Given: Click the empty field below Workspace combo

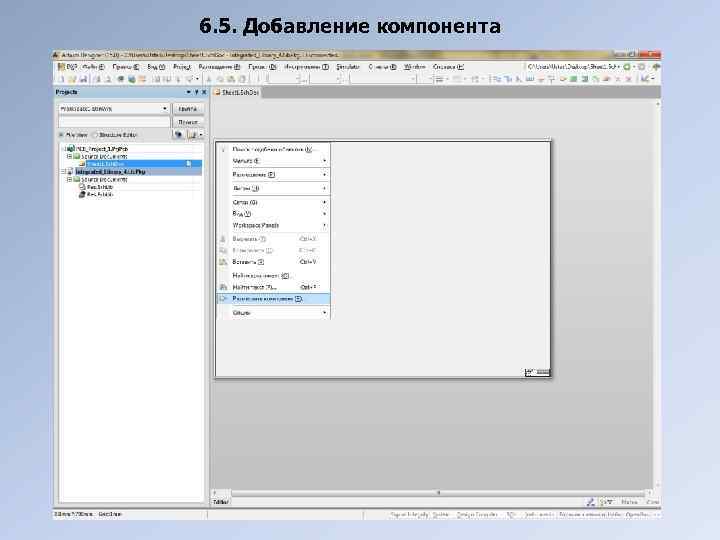Looking at the screenshot, I should 114,122.
